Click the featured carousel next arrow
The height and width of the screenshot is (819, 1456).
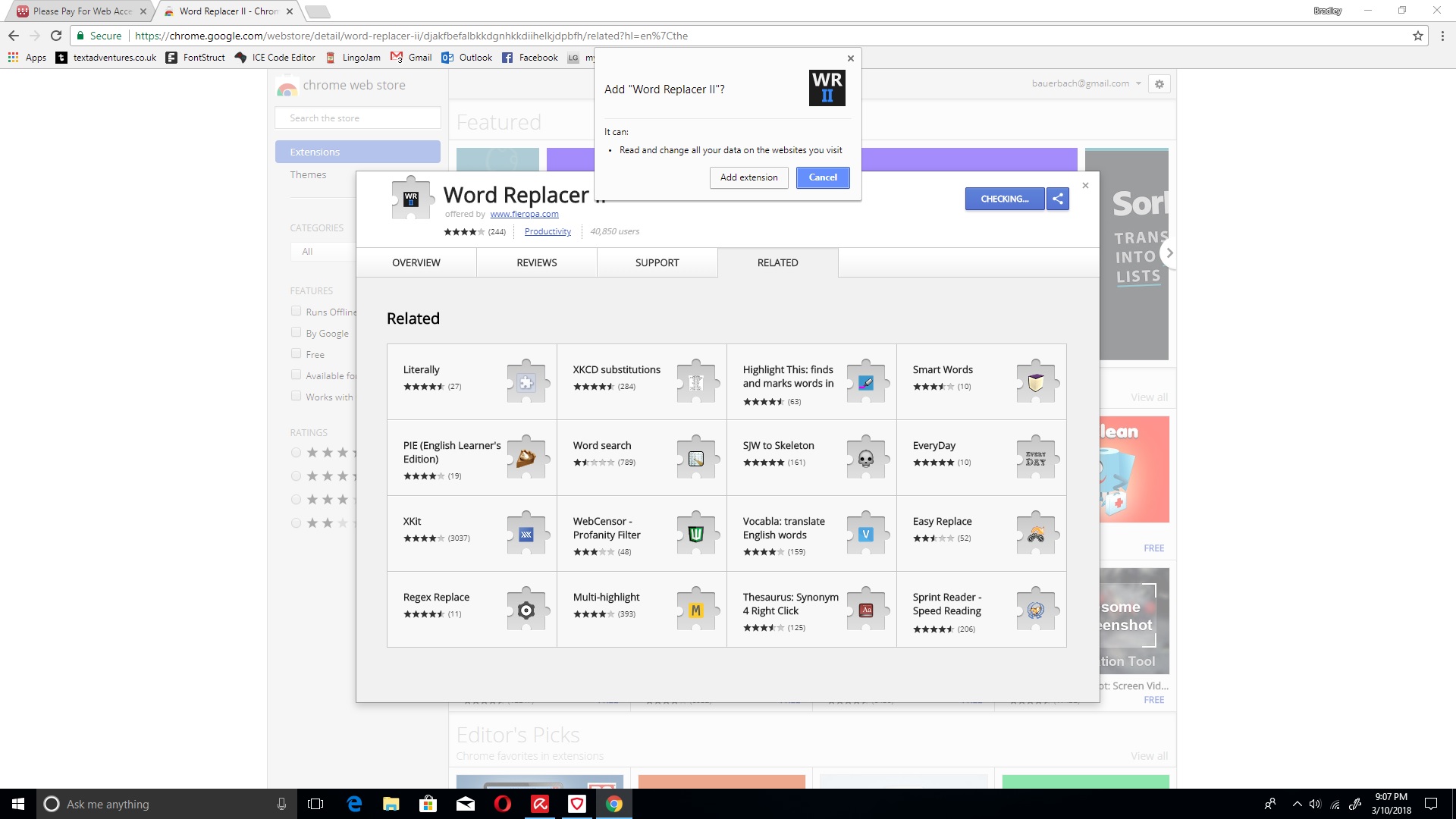pyautogui.click(x=1169, y=253)
